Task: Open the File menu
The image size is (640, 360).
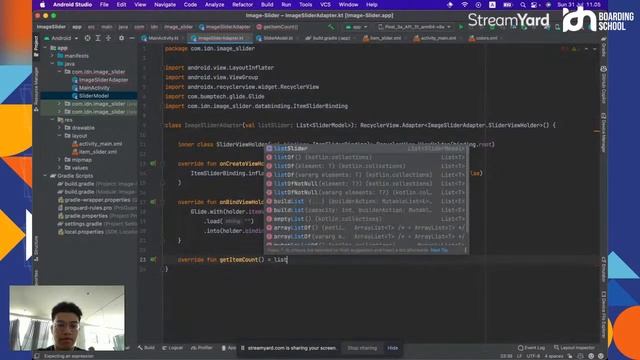Action: (x=104, y=5)
